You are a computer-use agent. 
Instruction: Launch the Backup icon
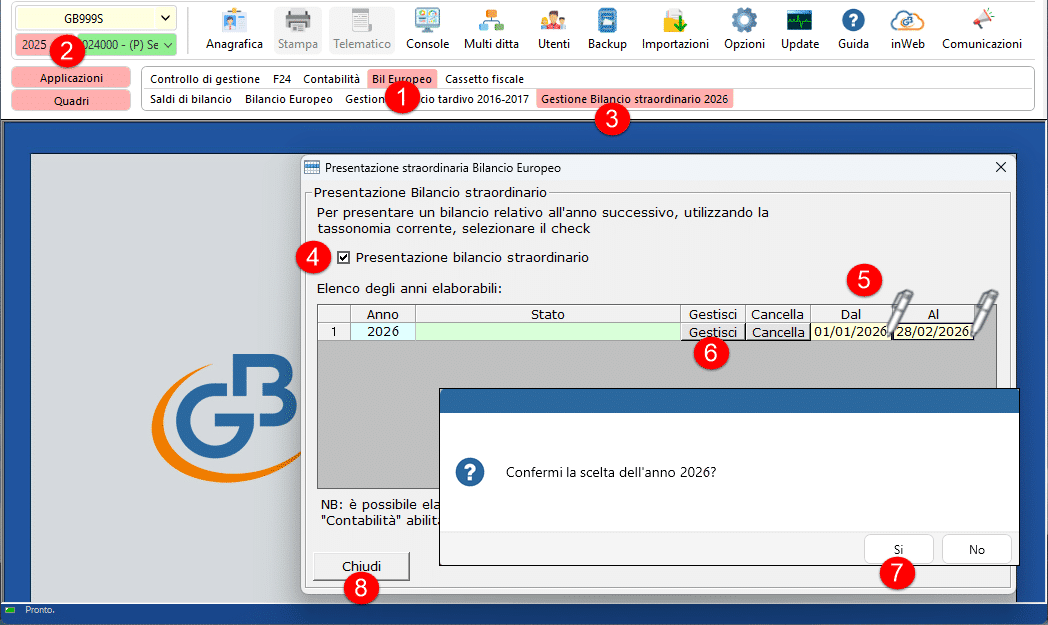click(607, 30)
